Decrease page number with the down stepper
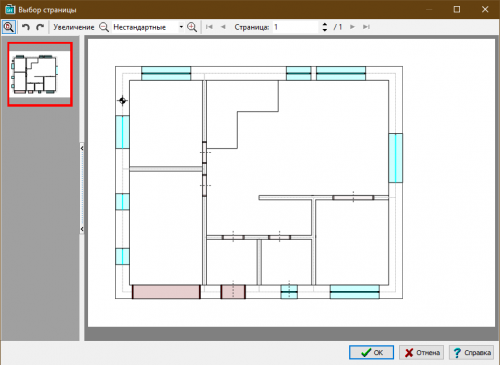Image resolution: width=500 pixels, height=365 pixels. coord(325,30)
